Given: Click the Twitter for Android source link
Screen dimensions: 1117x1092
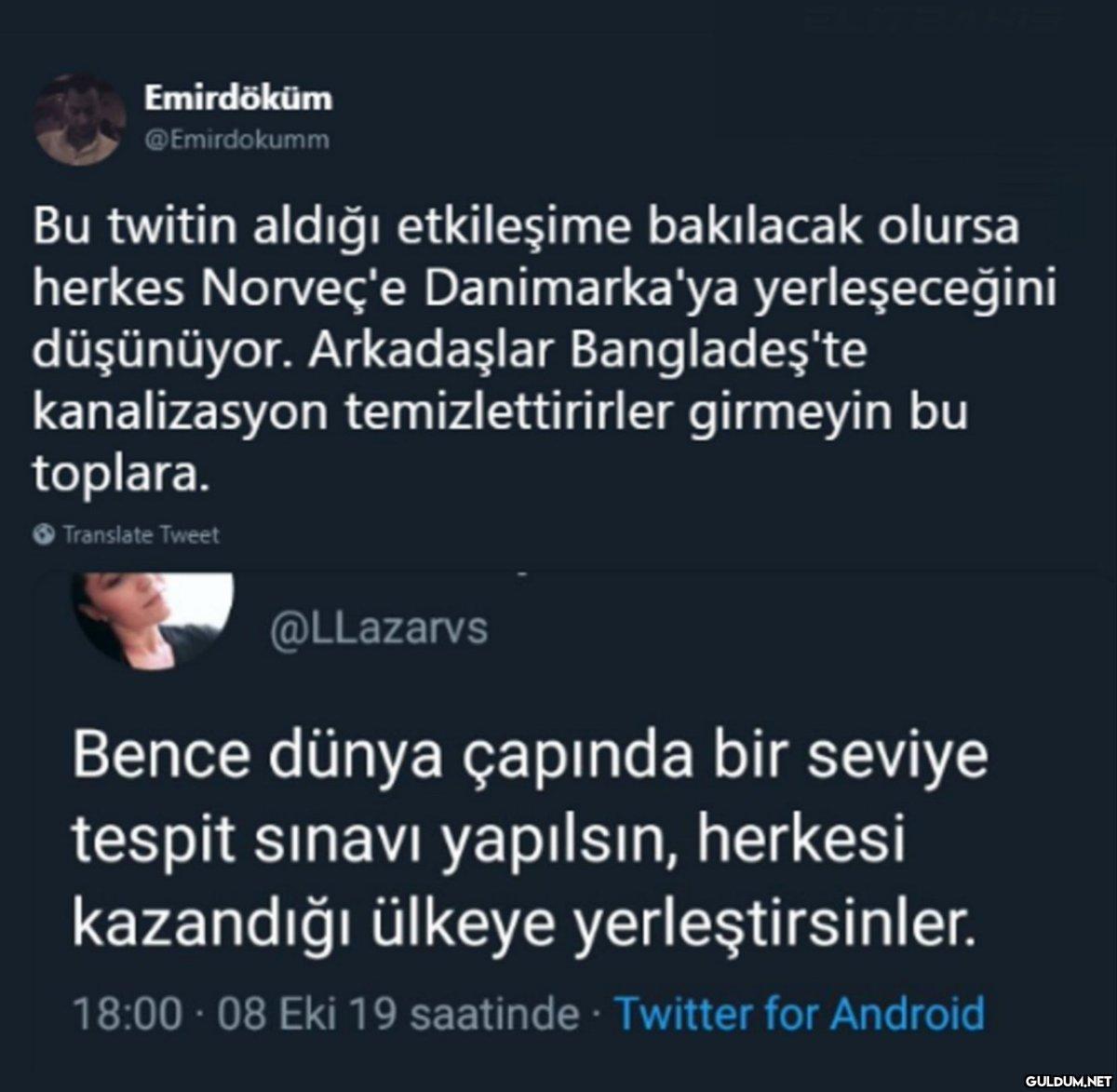Looking at the screenshot, I should coord(800,1013).
